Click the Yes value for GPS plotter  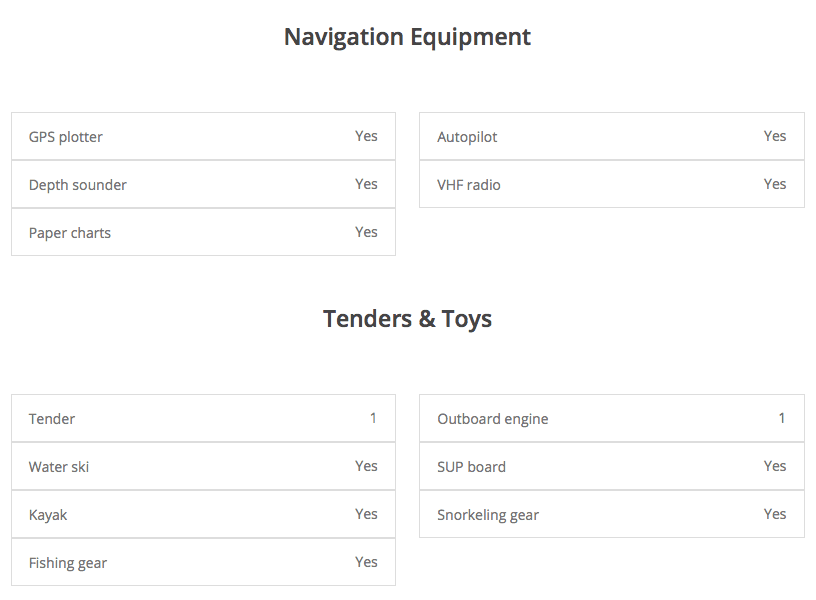(366, 136)
